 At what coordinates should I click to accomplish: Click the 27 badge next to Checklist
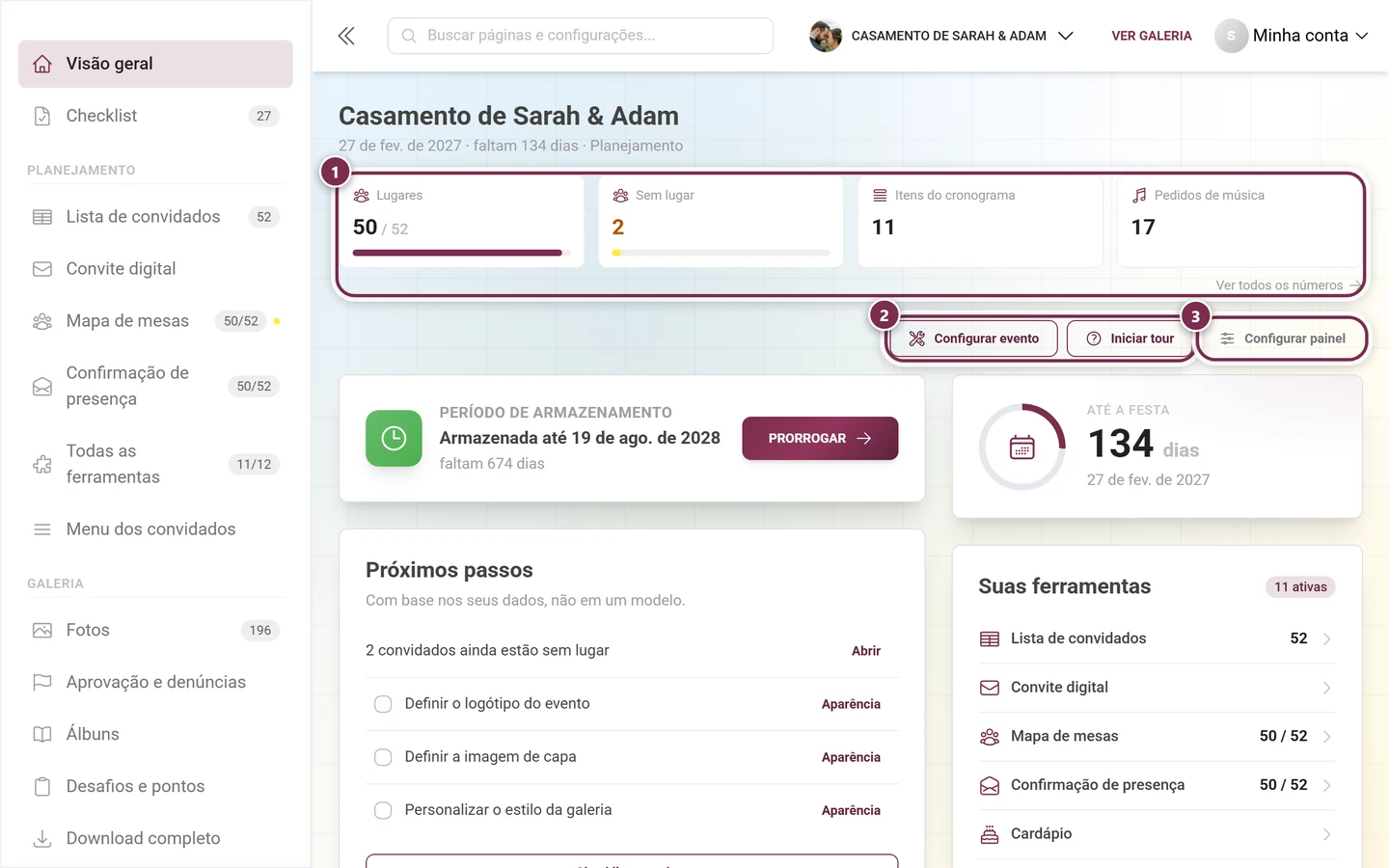point(264,116)
